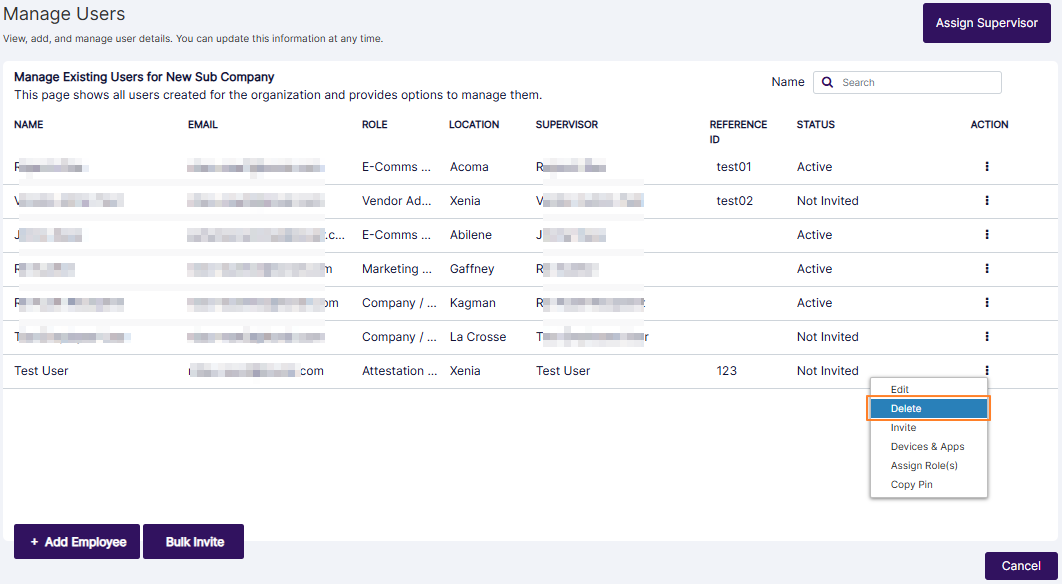The height and width of the screenshot is (584, 1062).
Task: Click three-dot action icon in Abilene row
Action: 986,235
